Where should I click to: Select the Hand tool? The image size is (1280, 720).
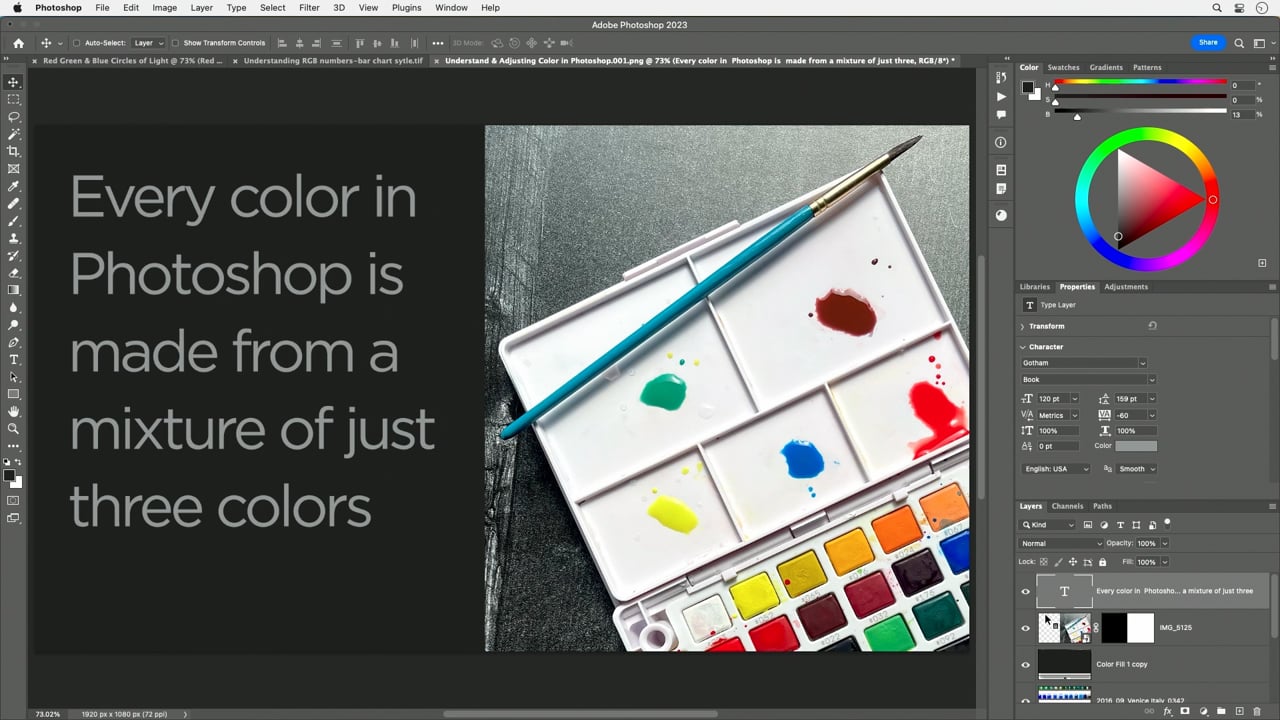click(13, 411)
